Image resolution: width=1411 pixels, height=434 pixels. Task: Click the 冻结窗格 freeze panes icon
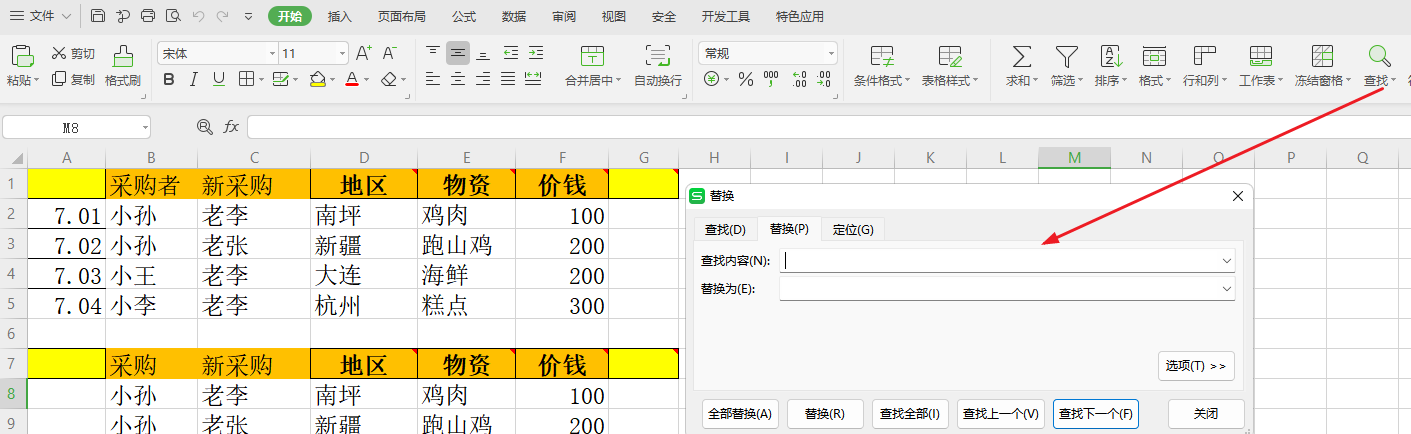pos(1323,56)
